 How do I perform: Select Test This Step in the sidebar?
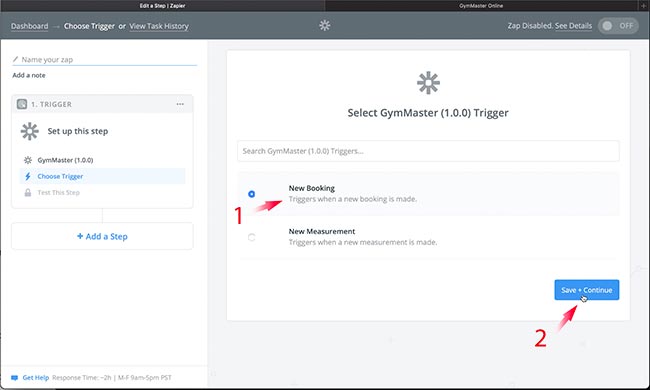point(102,192)
